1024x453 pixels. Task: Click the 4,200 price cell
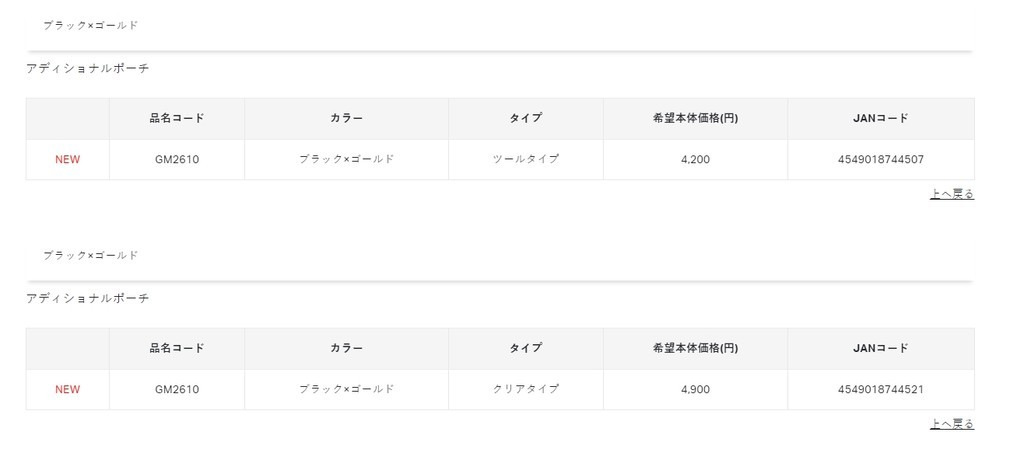(x=694, y=159)
